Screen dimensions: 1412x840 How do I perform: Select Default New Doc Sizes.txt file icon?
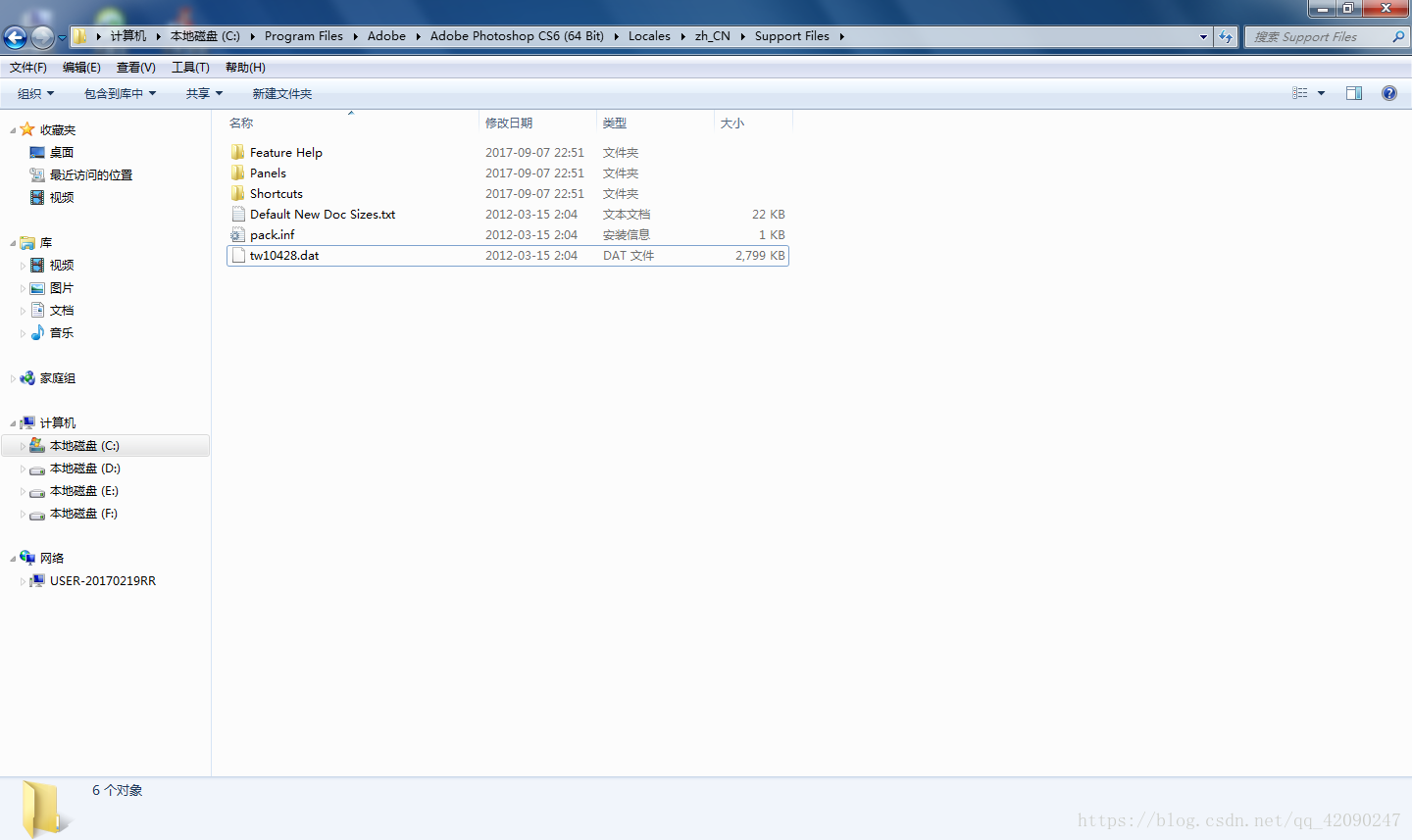pos(238,214)
